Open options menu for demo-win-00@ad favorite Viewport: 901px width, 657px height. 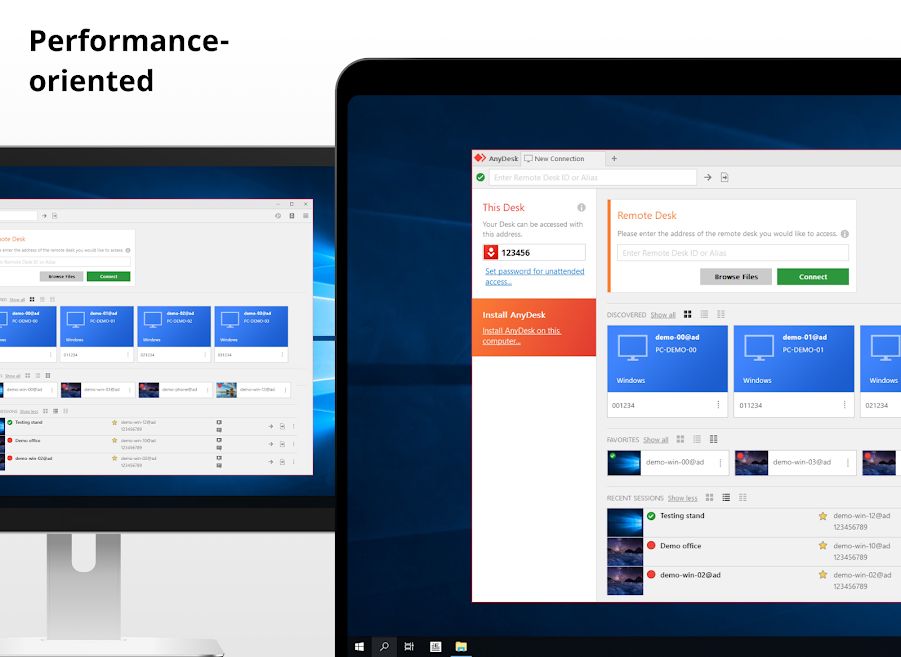click(722, 462)
